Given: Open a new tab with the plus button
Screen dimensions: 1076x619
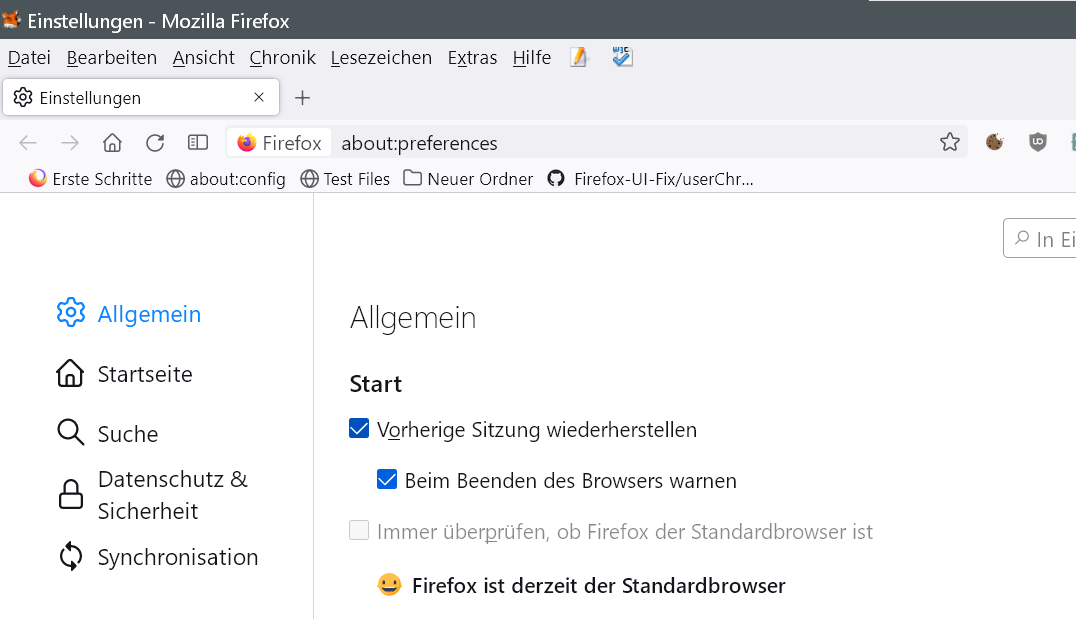Looking at the screenshot, I should tap(303, 98).
